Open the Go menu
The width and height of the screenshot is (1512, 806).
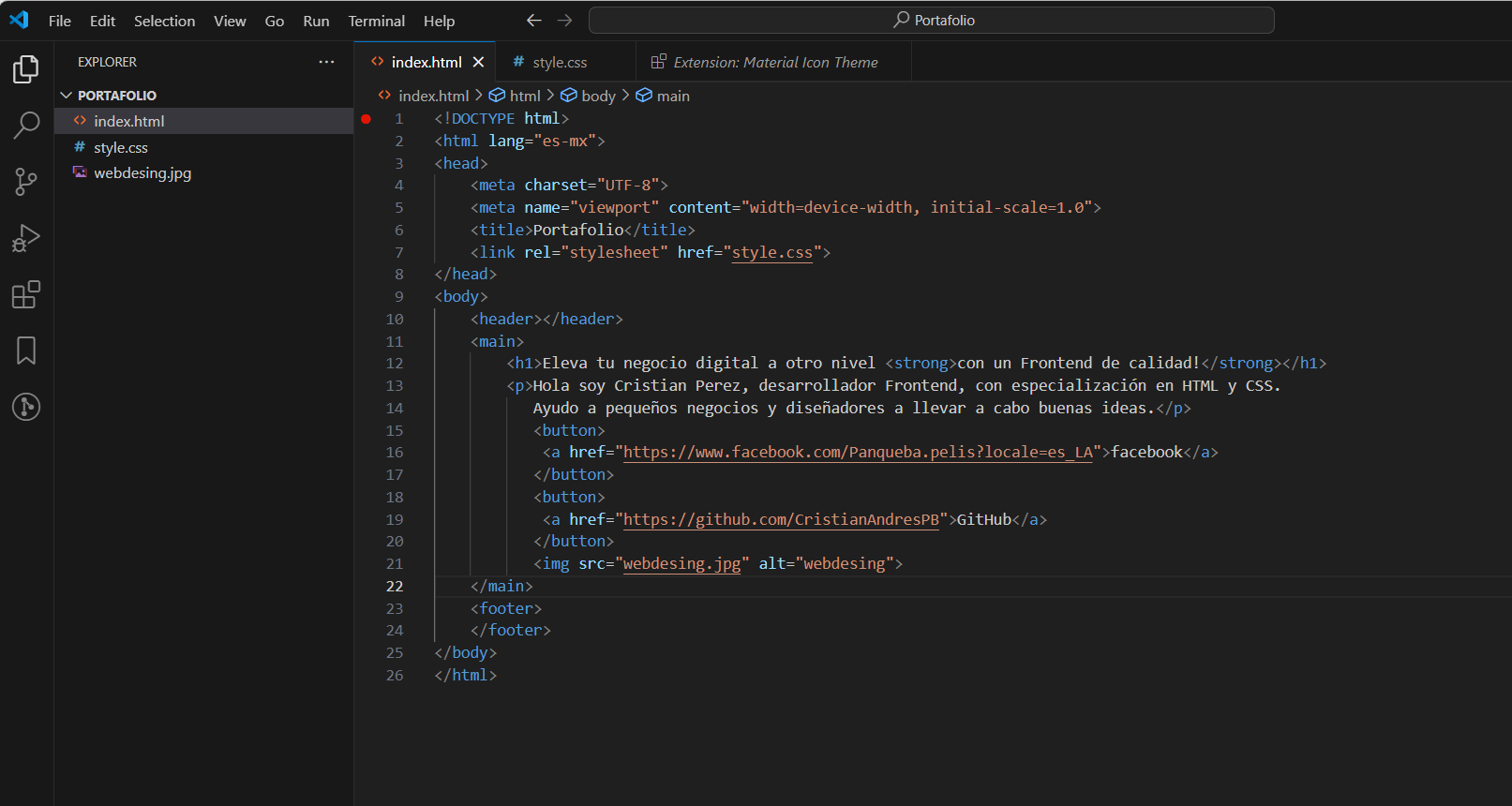(275, 21)
